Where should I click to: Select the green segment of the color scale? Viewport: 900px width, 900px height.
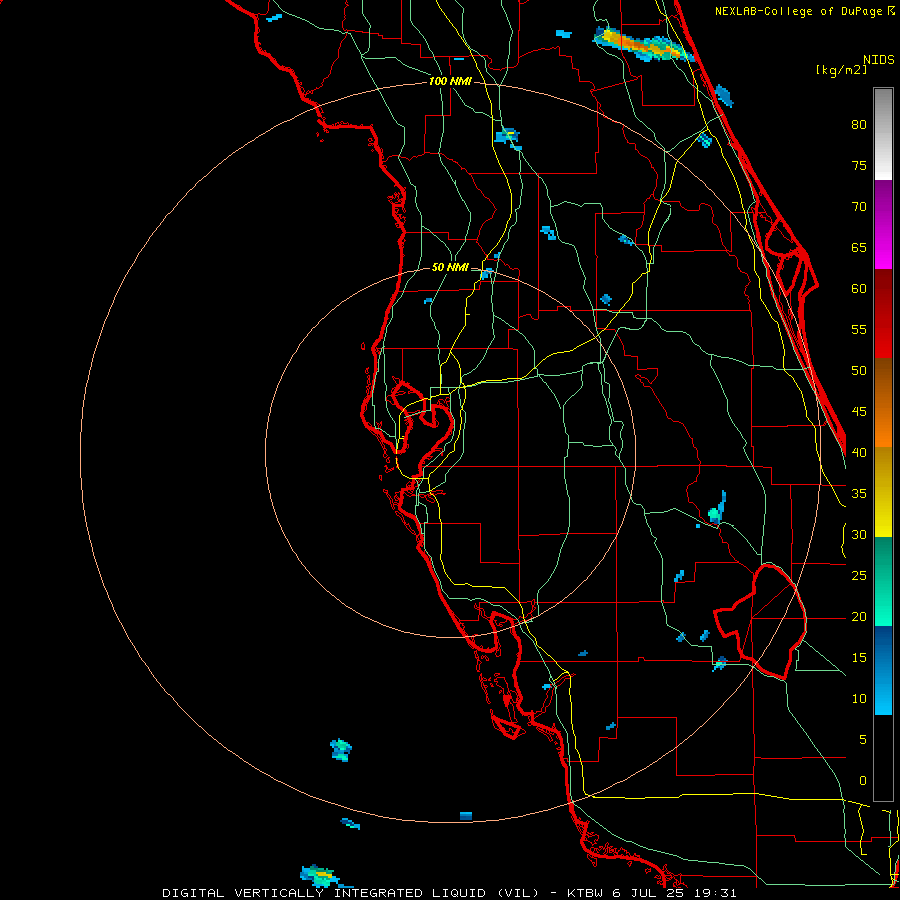click(x=883, y=581)
